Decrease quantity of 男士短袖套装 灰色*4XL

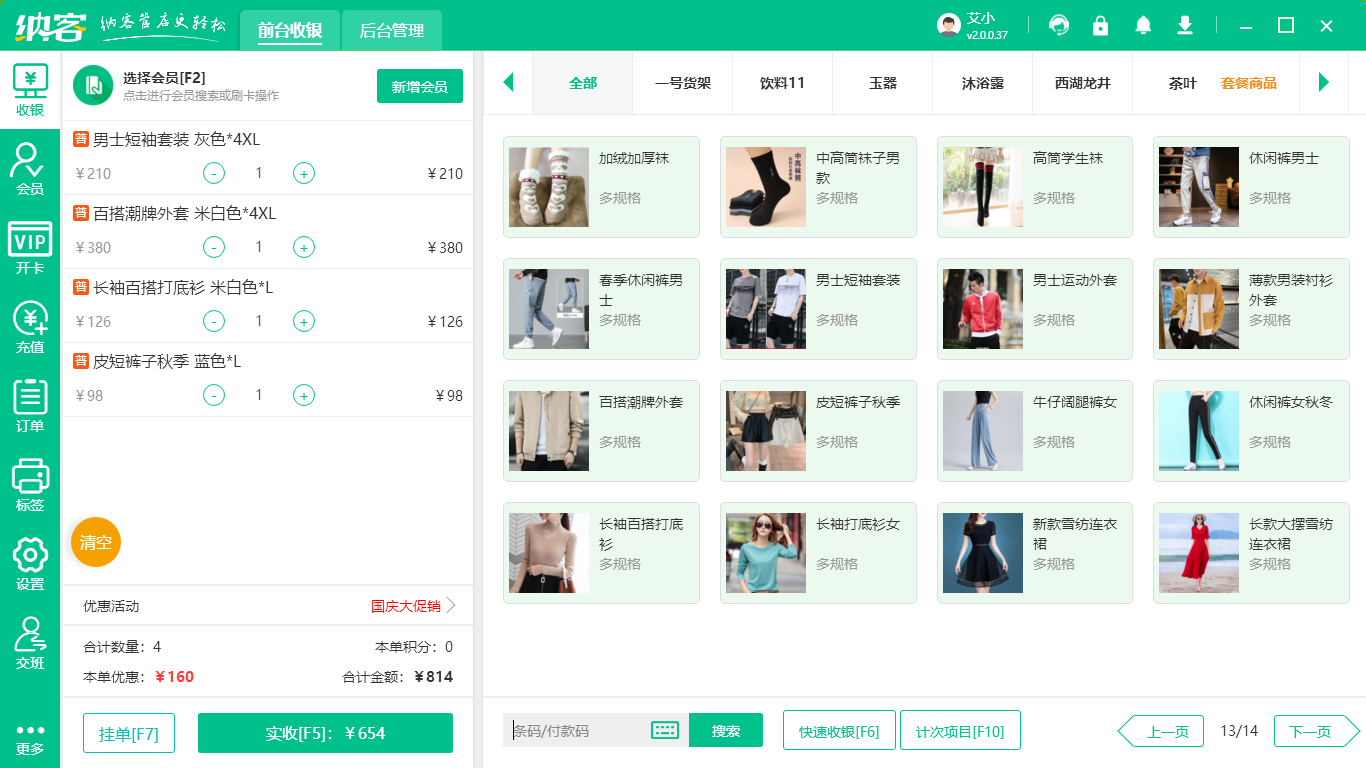coord(214,173)
